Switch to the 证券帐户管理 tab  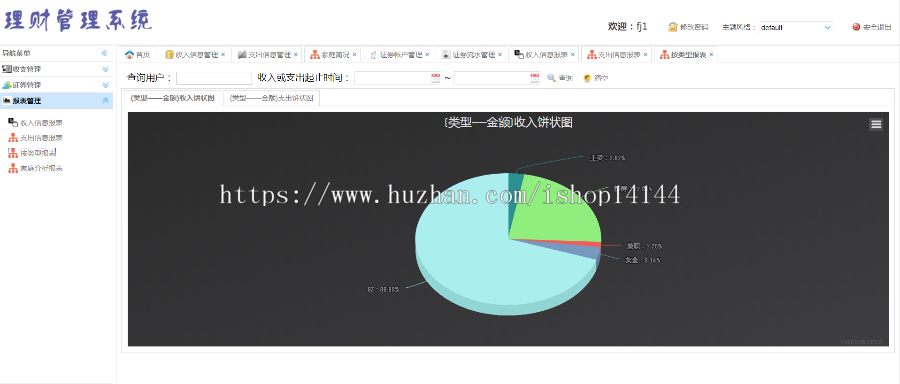point(396,55)
